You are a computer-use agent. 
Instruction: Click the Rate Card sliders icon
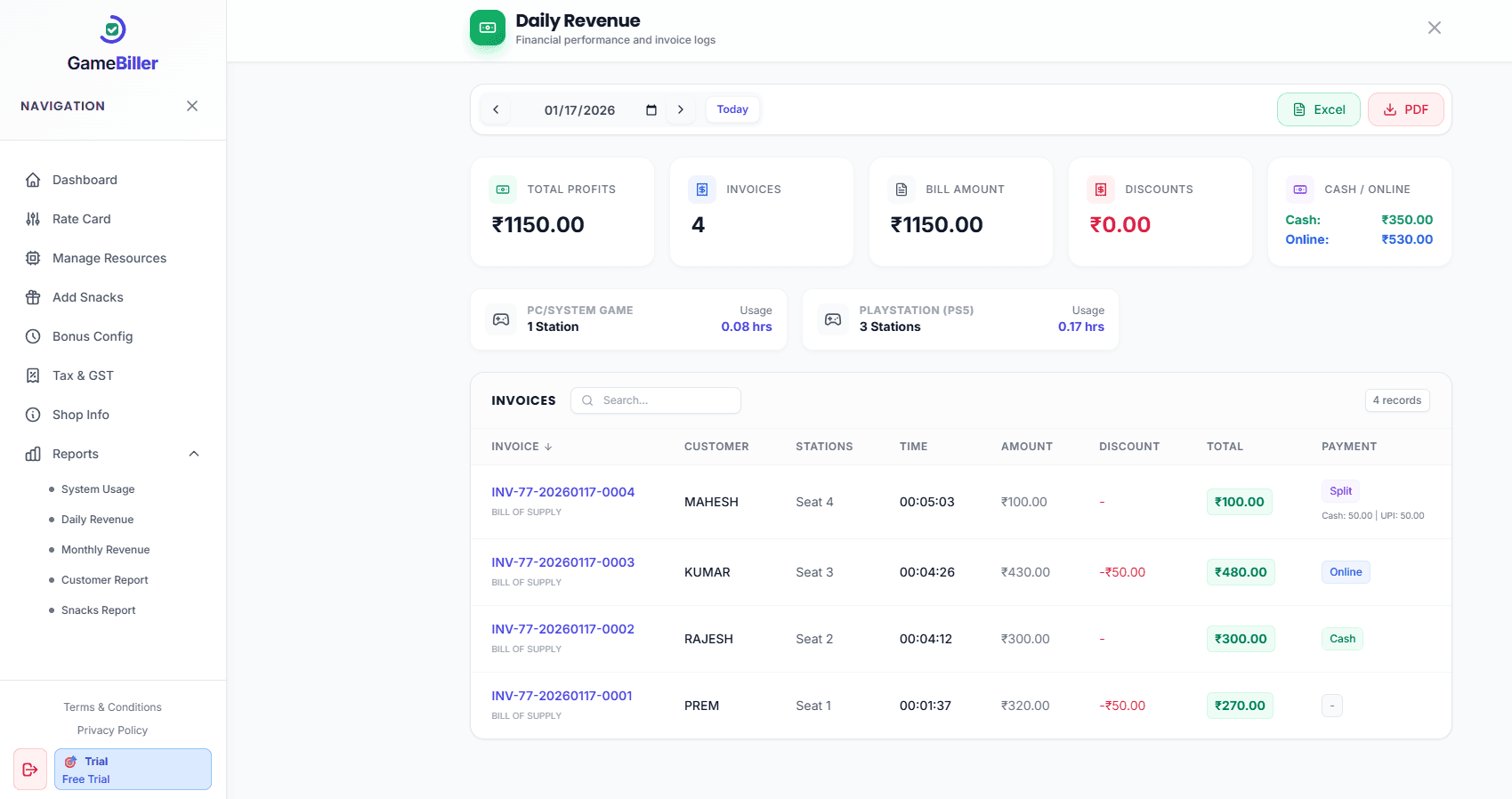[33, 219]
